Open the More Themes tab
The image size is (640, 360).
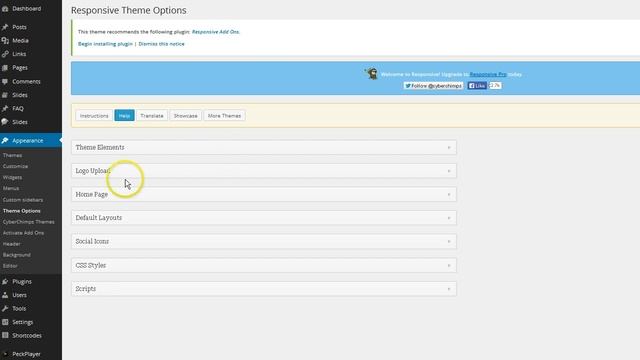[x=224, y=116]
